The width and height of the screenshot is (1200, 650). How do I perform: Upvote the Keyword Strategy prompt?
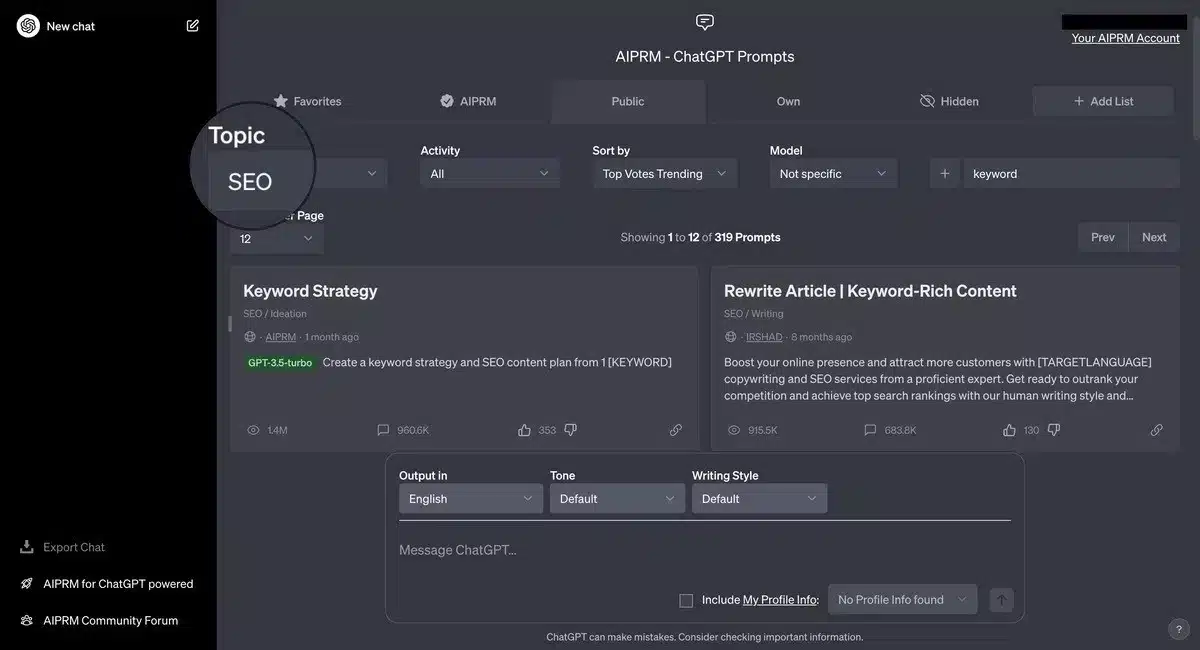click(524, 430)
